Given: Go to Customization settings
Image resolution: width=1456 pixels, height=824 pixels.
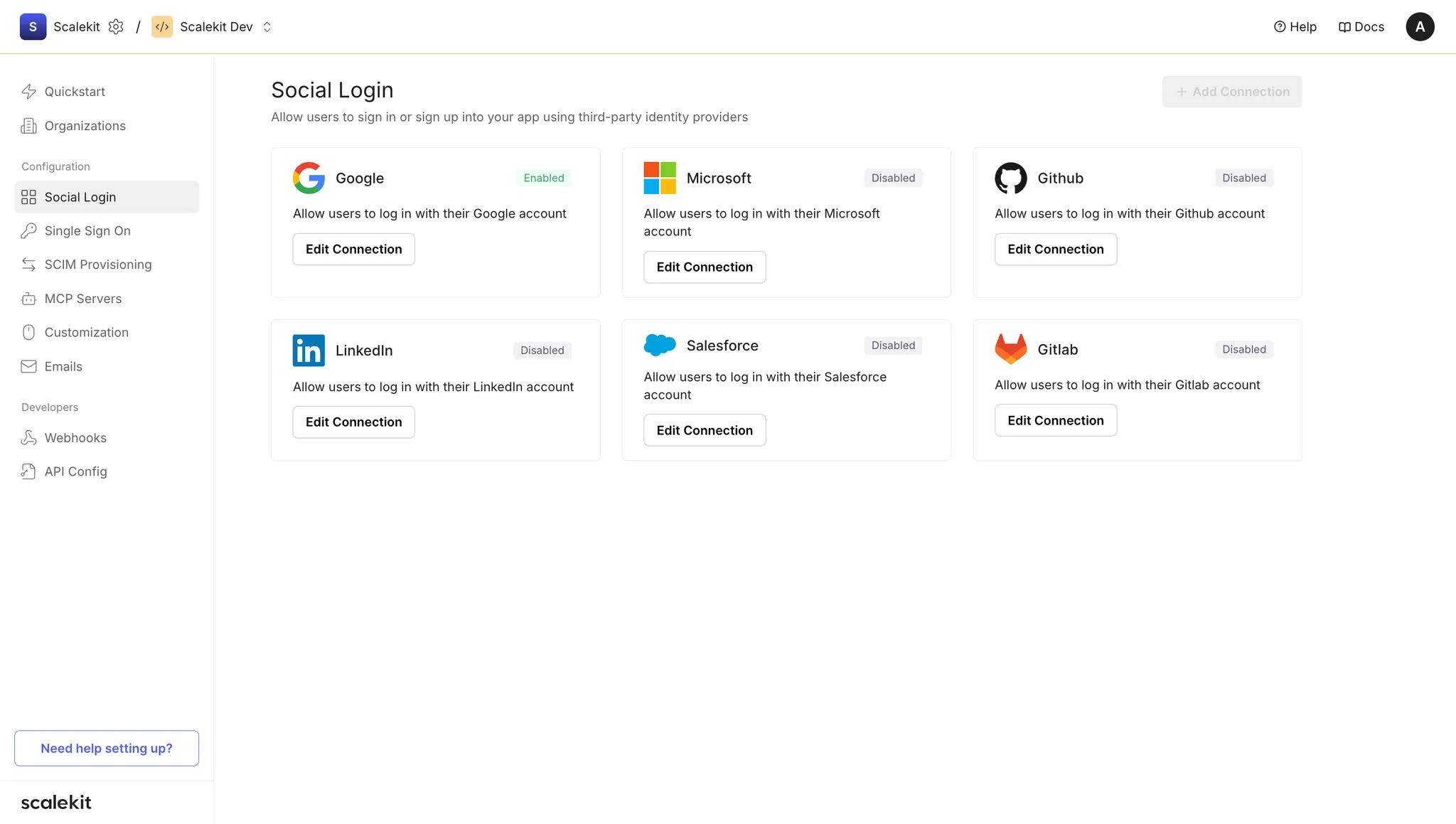Looking at the screenshot, I should tap(107, 332).
